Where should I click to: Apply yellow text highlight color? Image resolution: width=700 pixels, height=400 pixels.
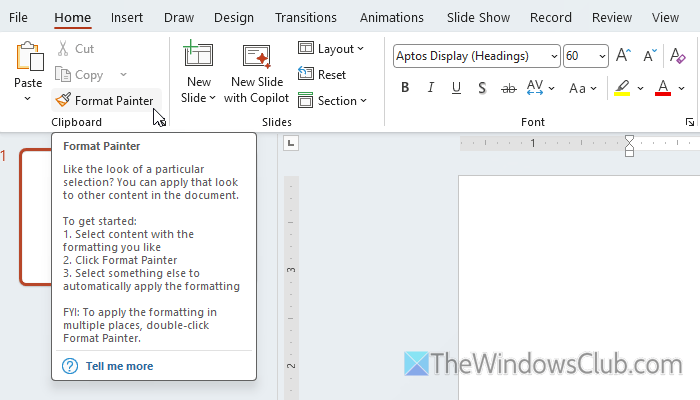622,88
